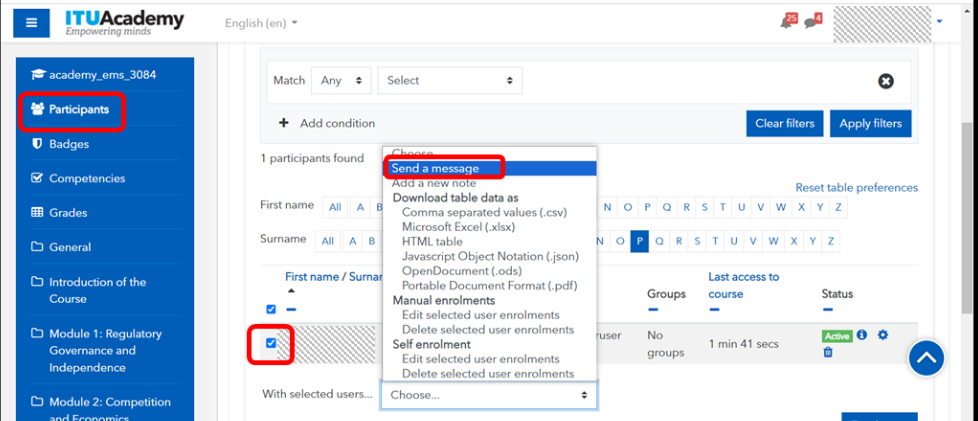The width and height of the screenshot is (978, 421).
Task: Click the Apply filters button
Action: (870, 124)
